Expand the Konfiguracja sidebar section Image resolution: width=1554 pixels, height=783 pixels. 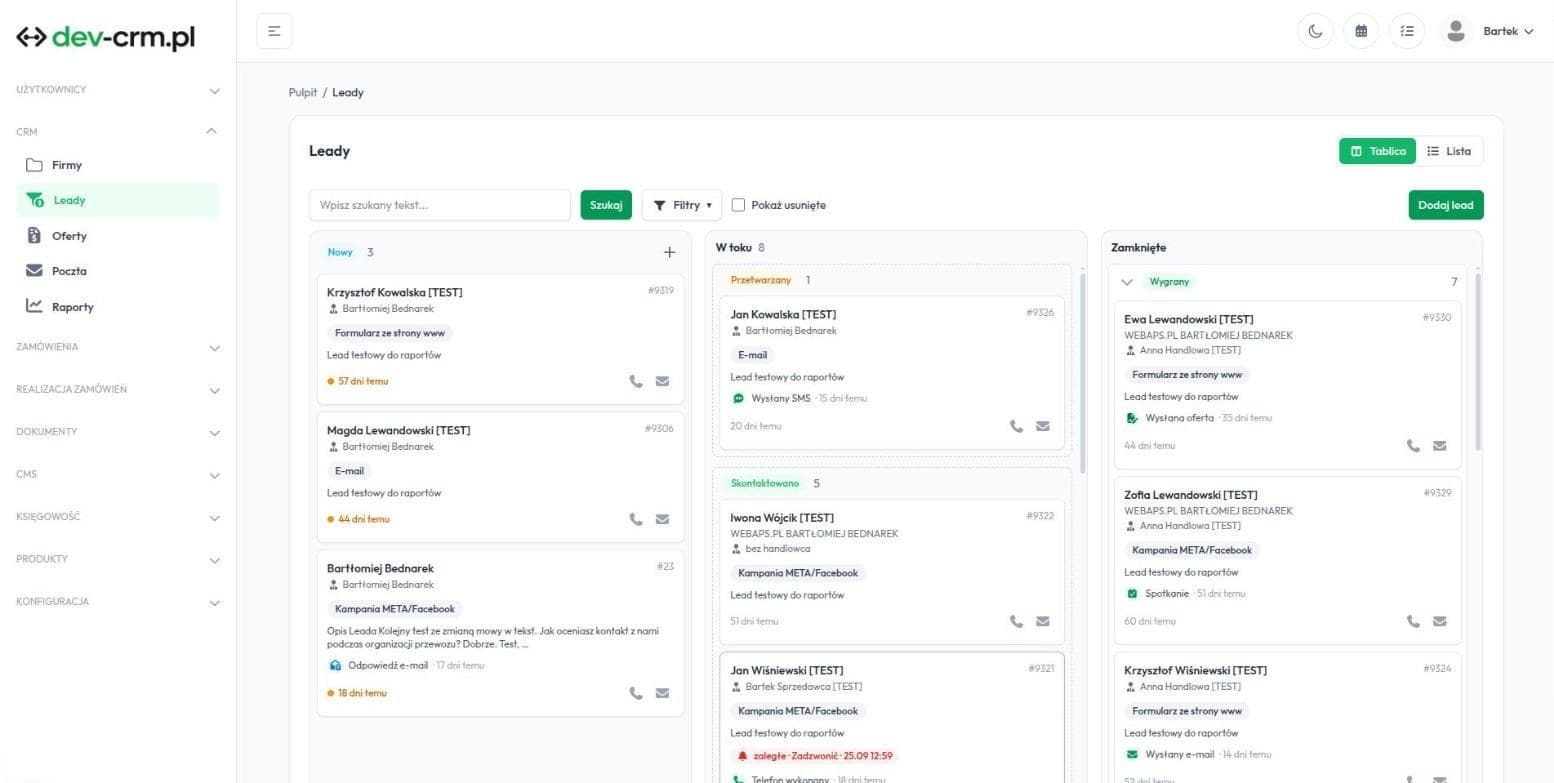pyautogui.click(x=118, y=602)
